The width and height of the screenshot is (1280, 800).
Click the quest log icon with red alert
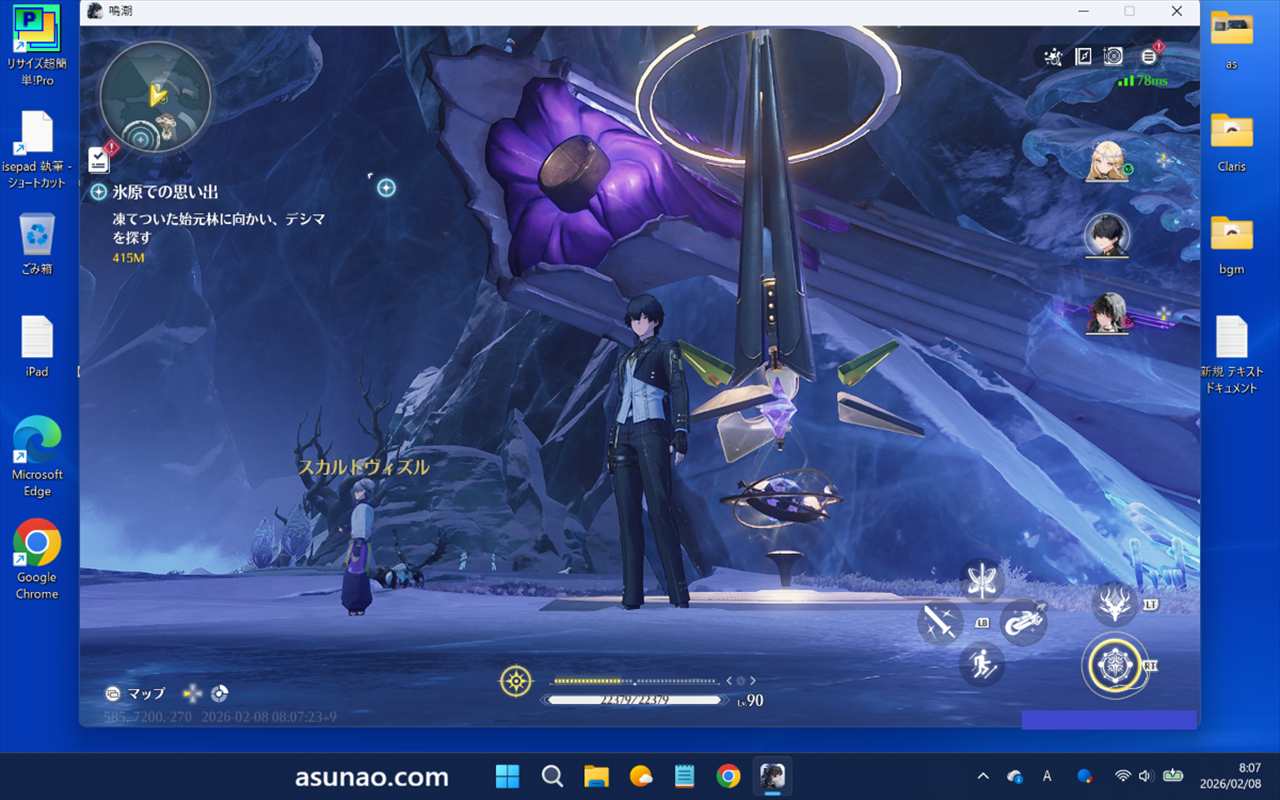pos(99,159)
